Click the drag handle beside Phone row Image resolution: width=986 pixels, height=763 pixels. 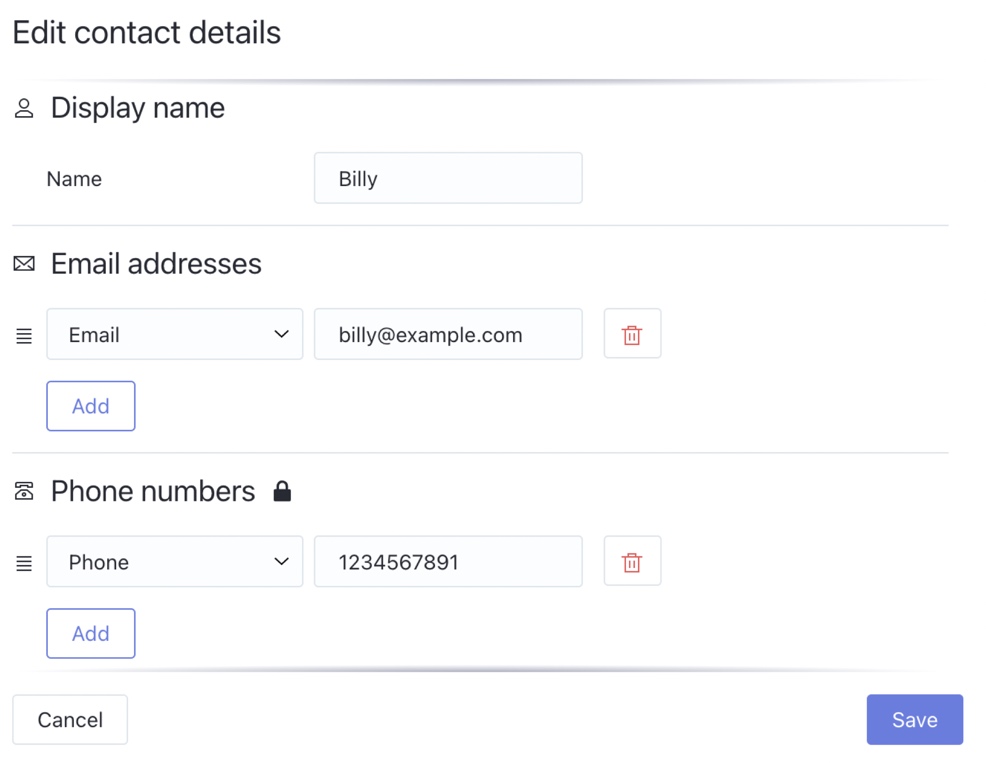click(24, 563)
